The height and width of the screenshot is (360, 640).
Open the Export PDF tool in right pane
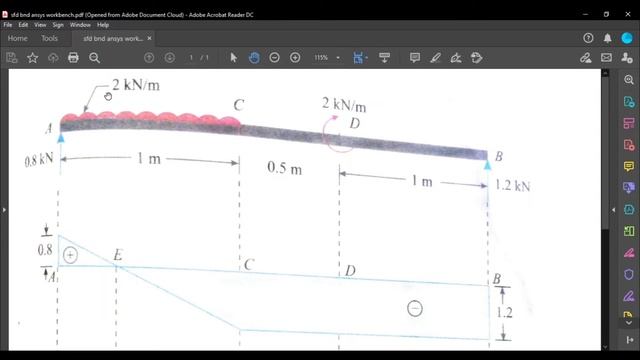(x=629, y=101)
